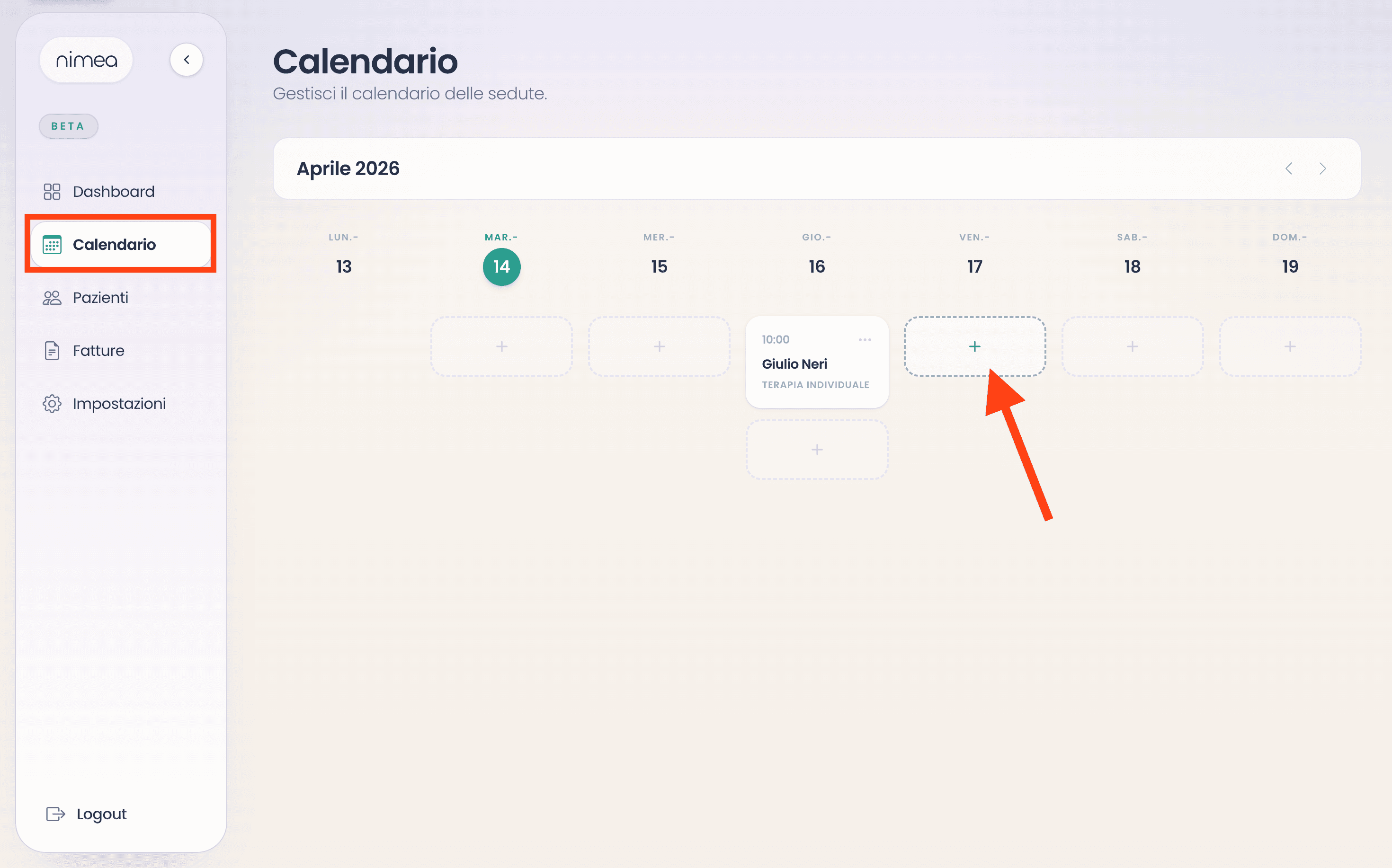Open the Fatture section
This screenshot has width=1392, height=868.
point(98,350)
